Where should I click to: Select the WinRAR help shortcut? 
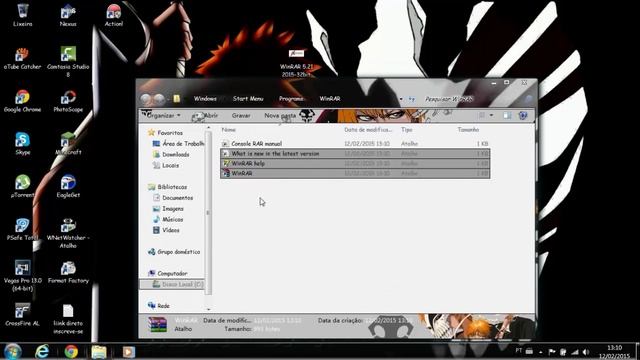355,164
